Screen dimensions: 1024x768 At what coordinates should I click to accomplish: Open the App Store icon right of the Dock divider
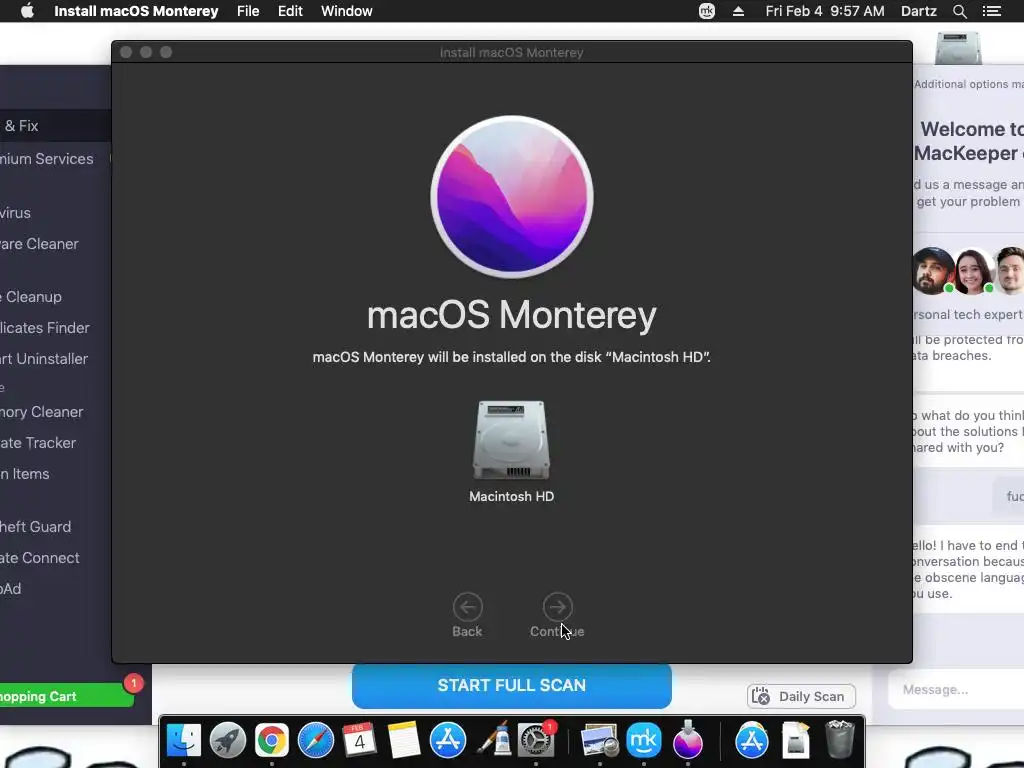752,741
